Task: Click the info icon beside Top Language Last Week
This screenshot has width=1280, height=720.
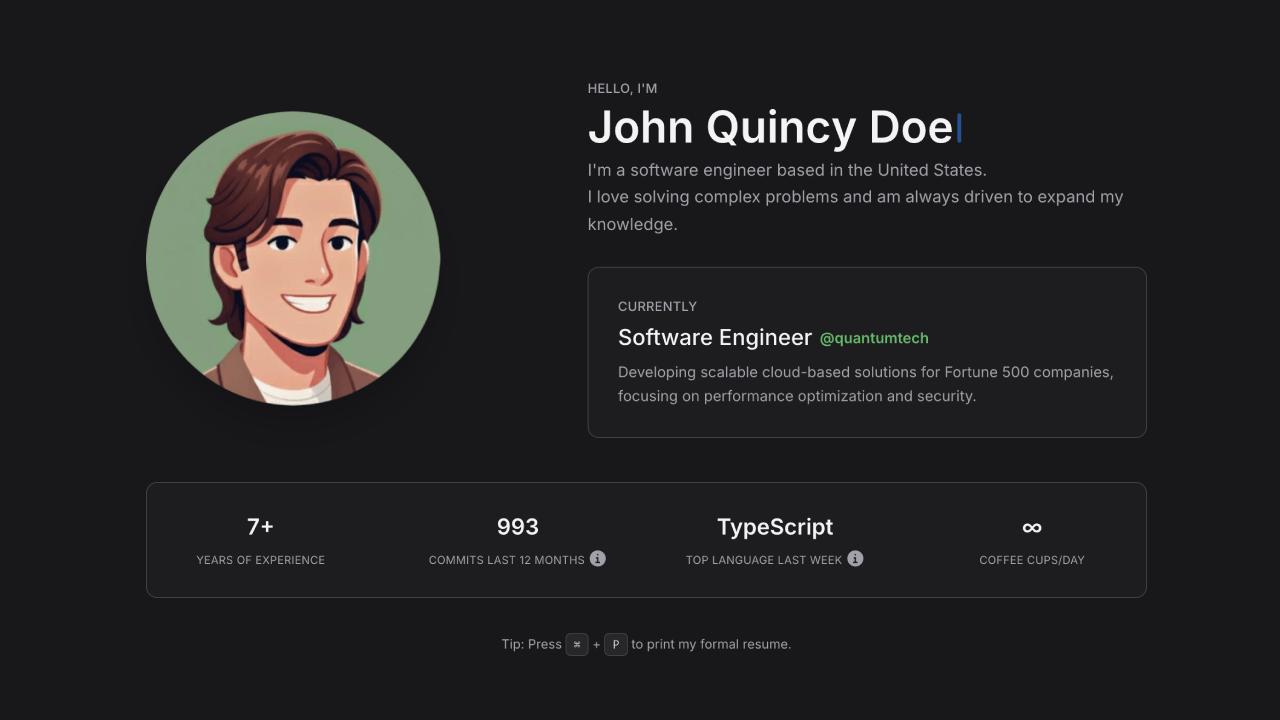Action: pos(855,559)
